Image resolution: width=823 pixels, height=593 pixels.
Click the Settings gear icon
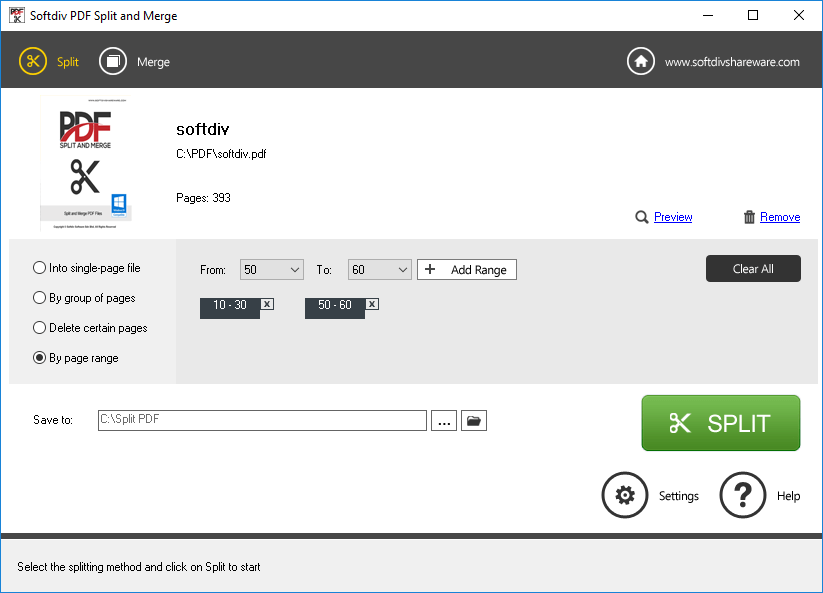625,495
